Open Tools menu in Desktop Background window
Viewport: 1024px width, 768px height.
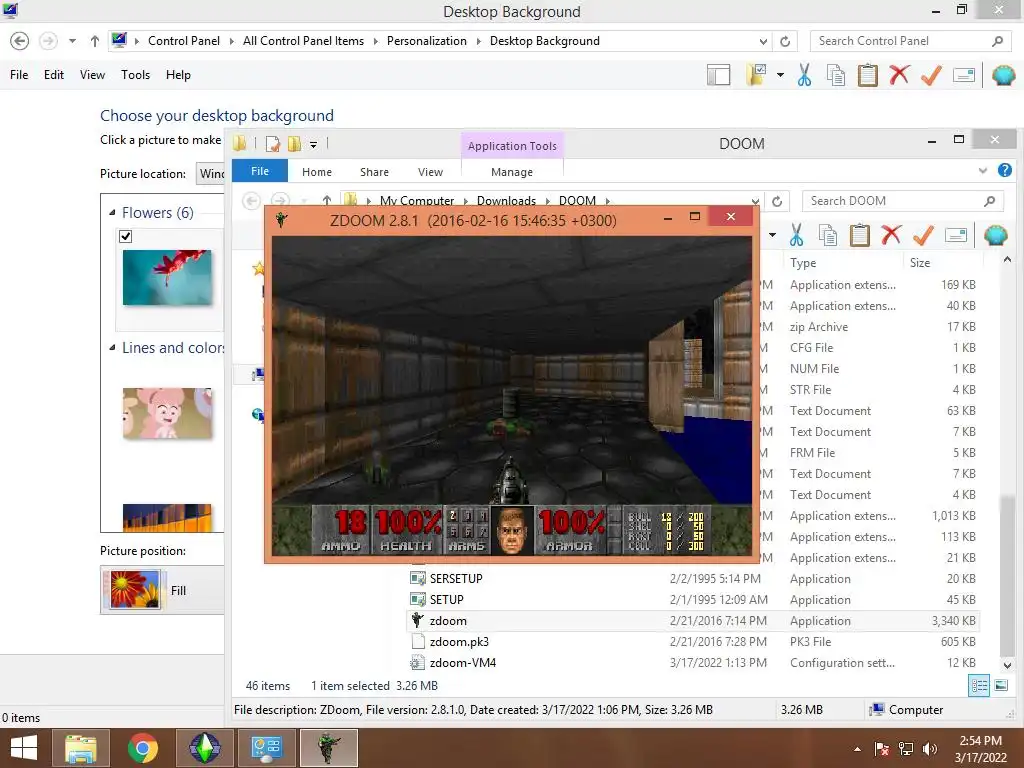pyautogui.click(x=135, y=75)
